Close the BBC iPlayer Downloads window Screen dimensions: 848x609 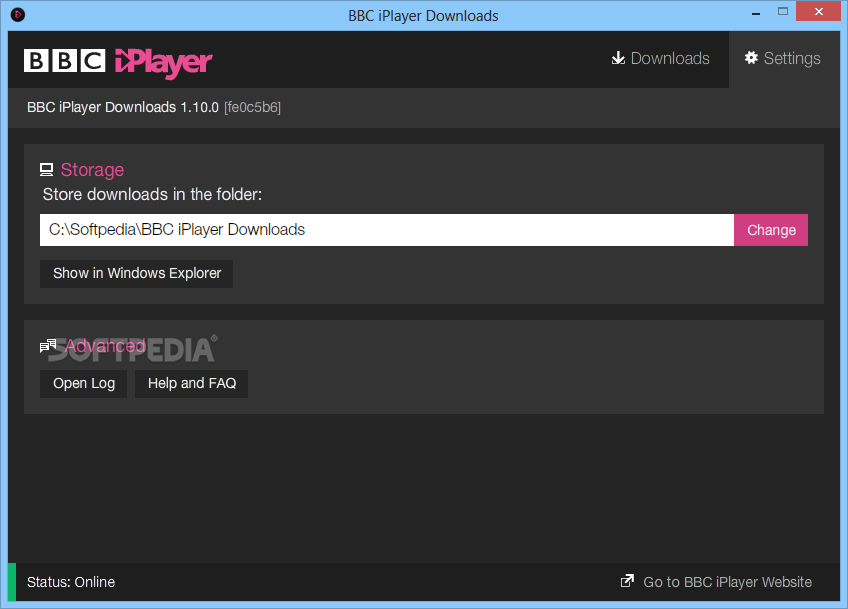[818, 11]
